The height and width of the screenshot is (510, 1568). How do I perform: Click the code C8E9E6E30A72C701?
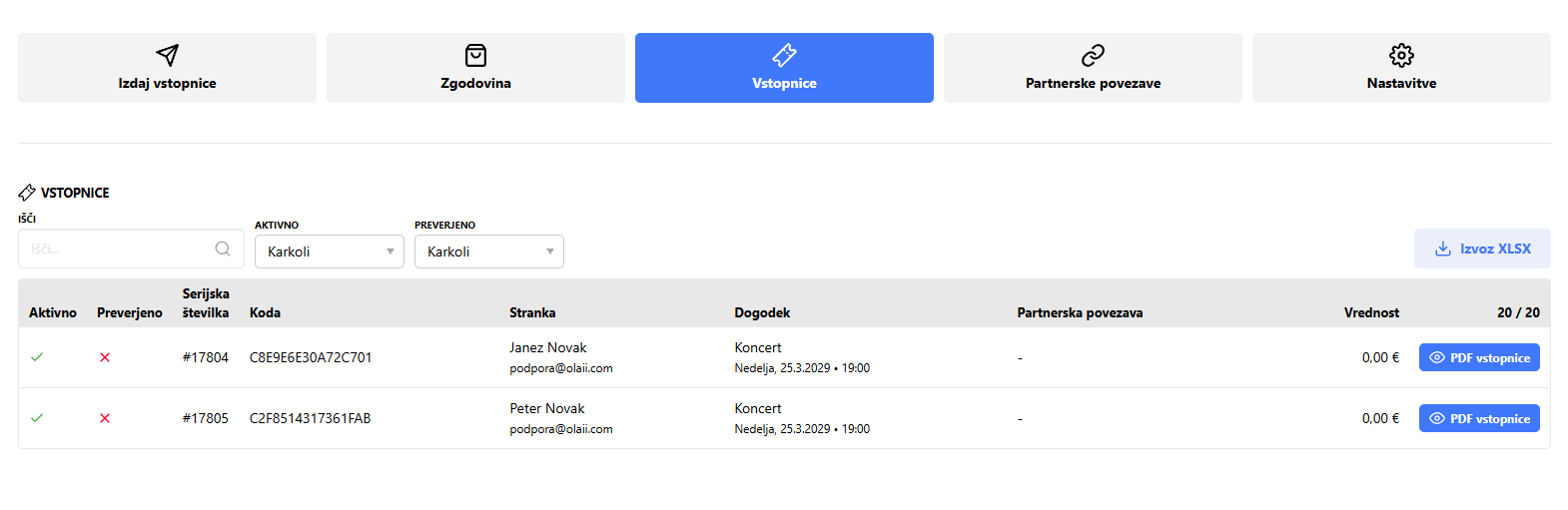coord(311,357)
